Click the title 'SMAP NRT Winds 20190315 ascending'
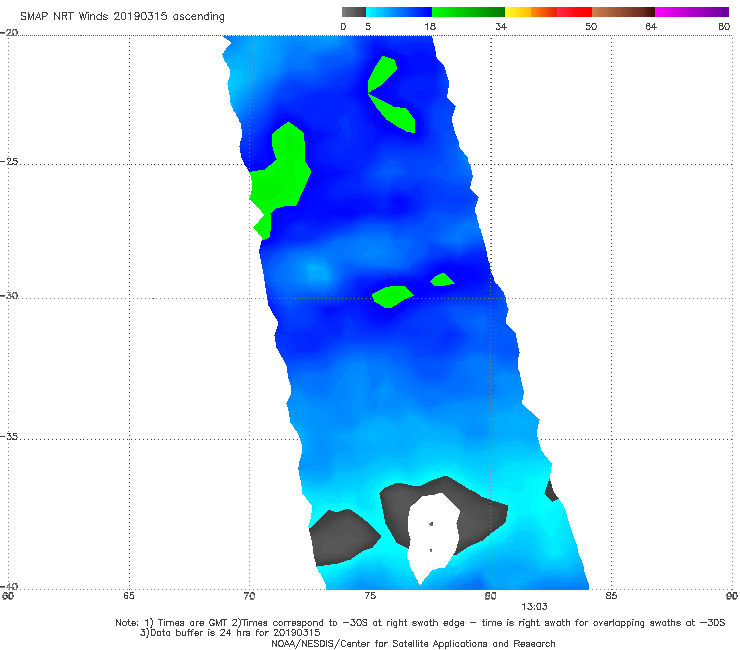Screen dimensions: 740x650 pyautogui.click(x=122, y=16)
